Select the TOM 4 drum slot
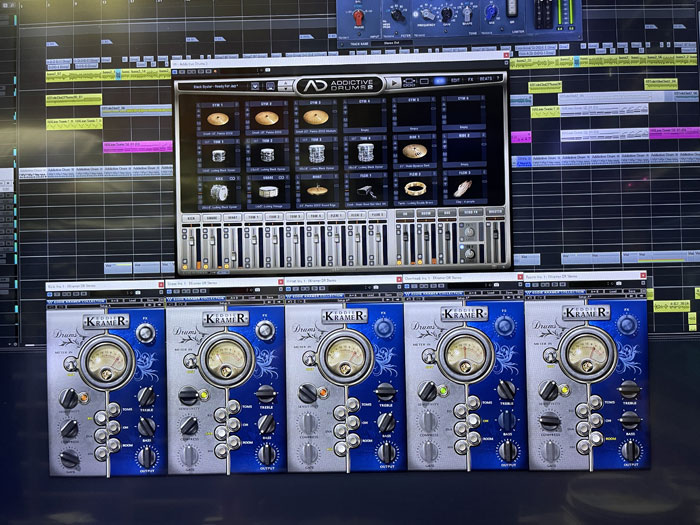This screenshot has width=700, height=525. pos(365,153)
